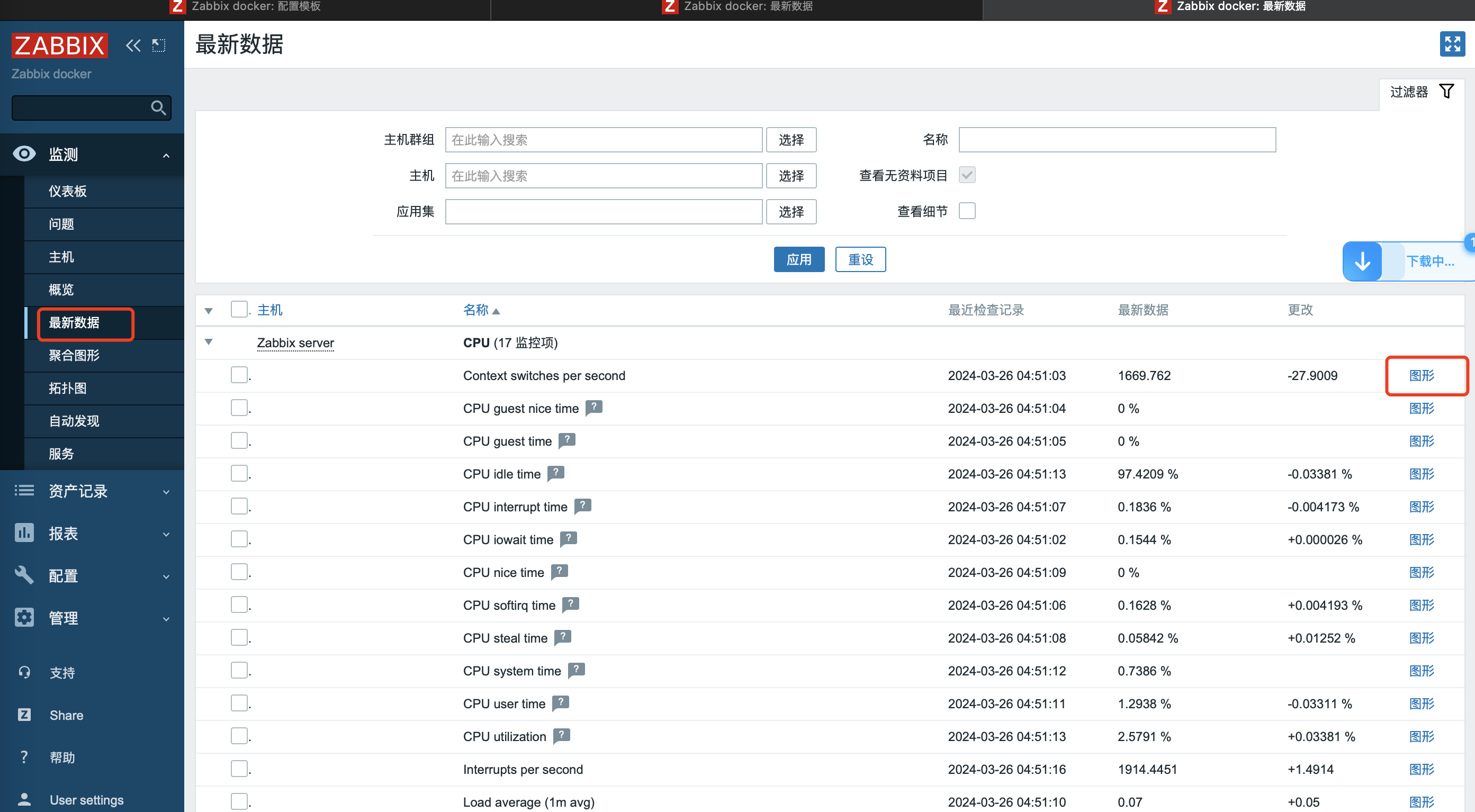Click the wrench icon beside 配置
The height and width of the screenshot is (812, 1475).
[x=24, y=575]
